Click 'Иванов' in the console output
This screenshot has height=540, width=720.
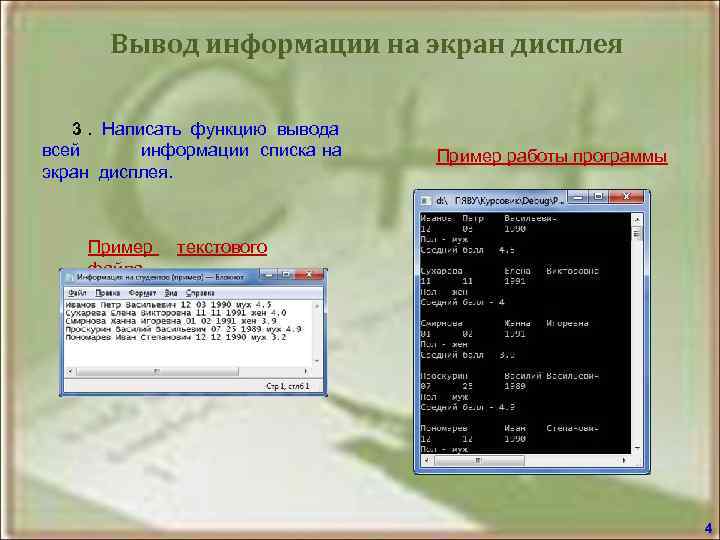pos(437,219)
